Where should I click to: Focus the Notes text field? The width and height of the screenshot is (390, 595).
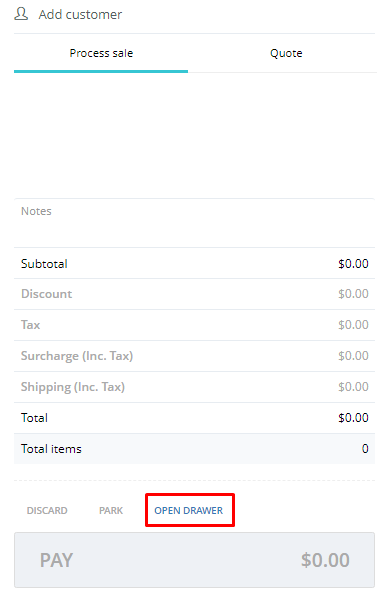pyautogui.click(x=194, y=222)
